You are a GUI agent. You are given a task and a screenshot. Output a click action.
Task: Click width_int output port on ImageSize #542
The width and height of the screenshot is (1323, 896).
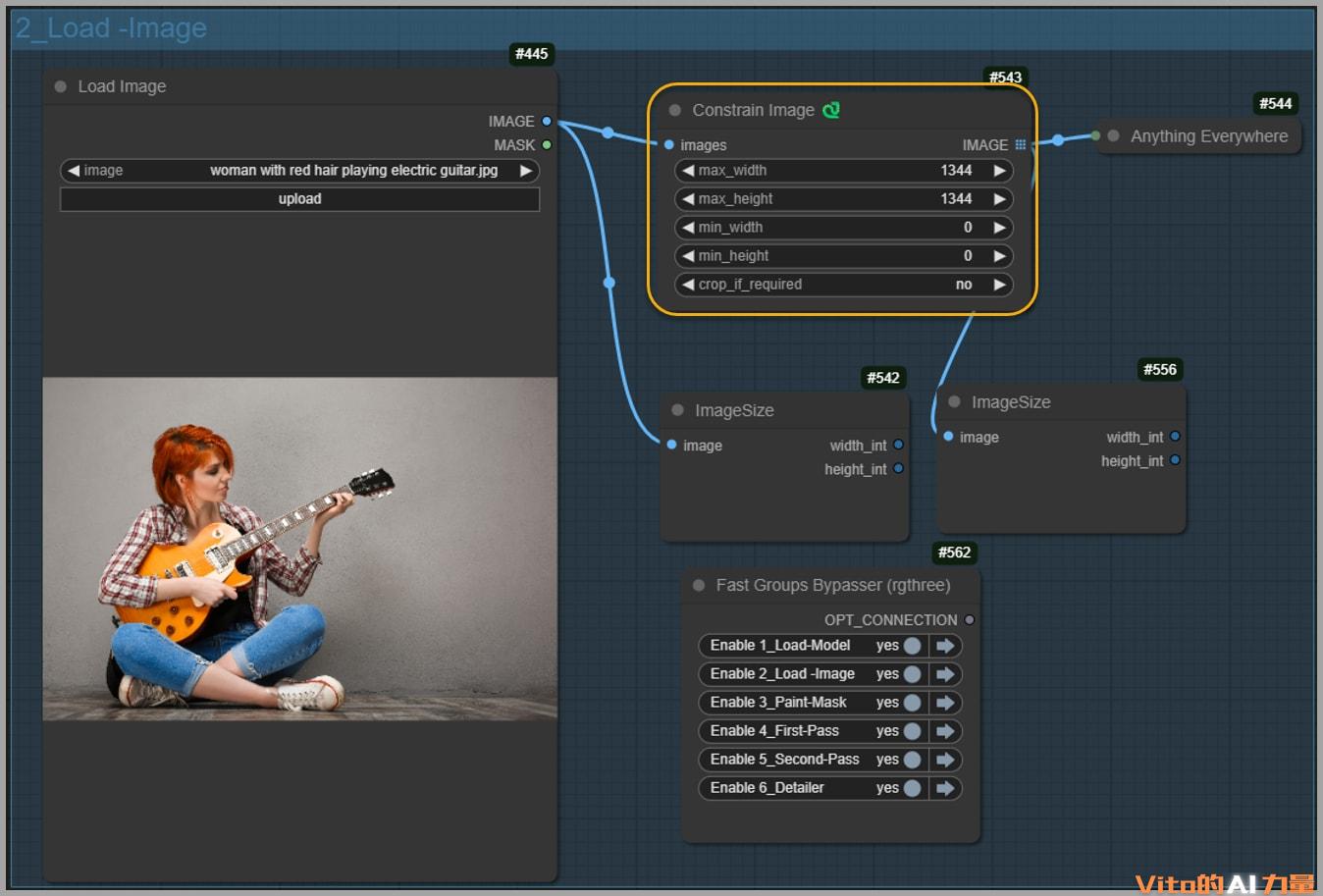click(x=898, y=446)
